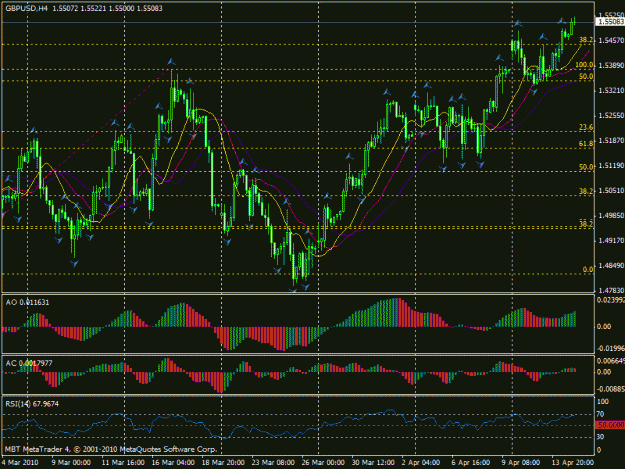
Task: Click the 1.47830 price scale label
Action: point(611,290)
